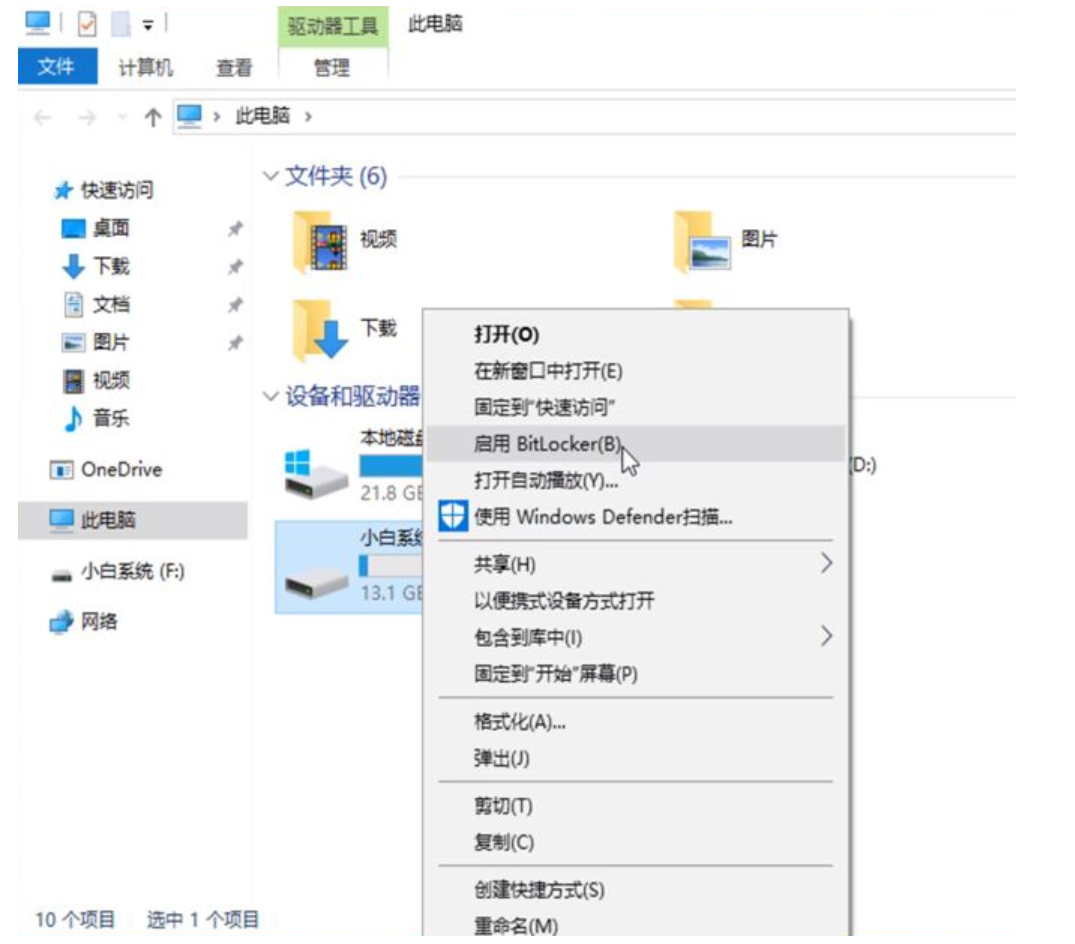This screenshot has width=1075, height=944.
Task: Open the 下载 folder with blue arrow
Action: pos(319,330)
